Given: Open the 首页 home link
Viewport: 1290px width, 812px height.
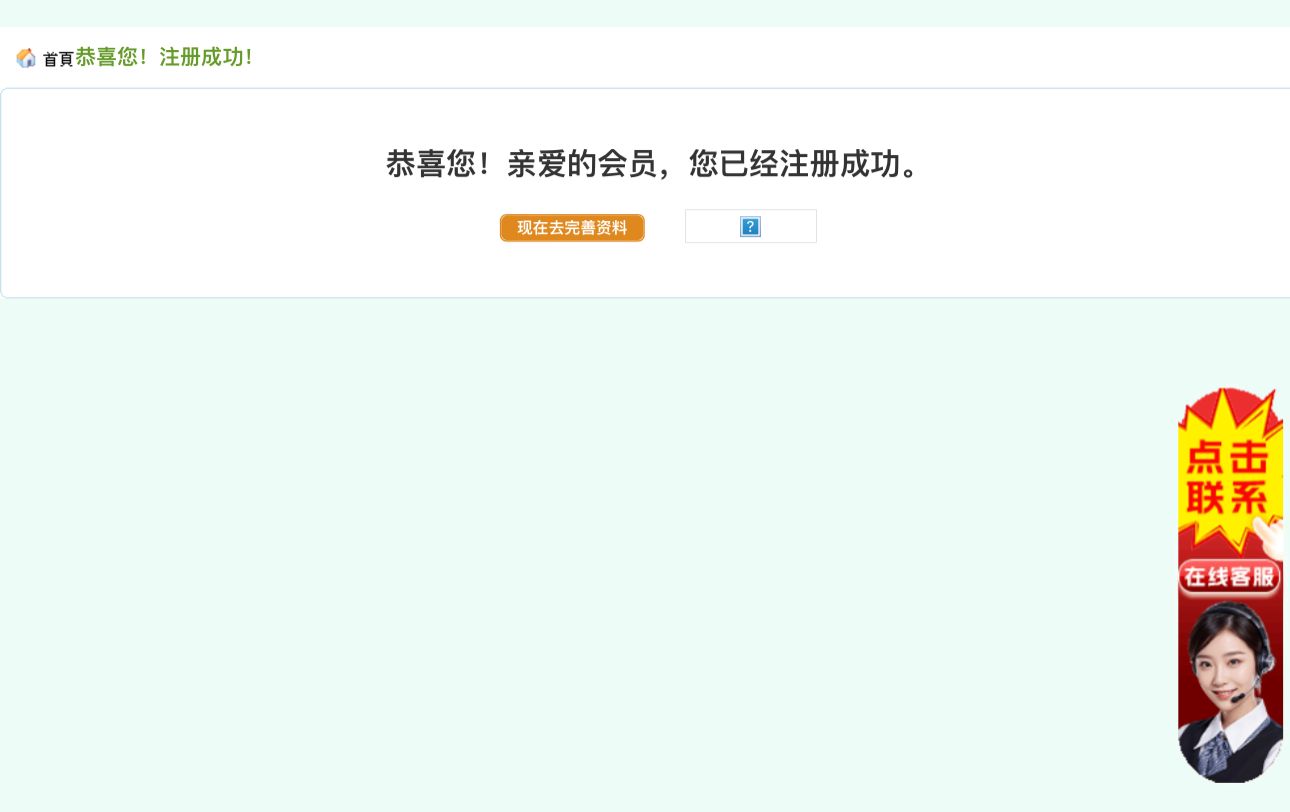Looking at the screenshot, I should [x=58, y=59].
